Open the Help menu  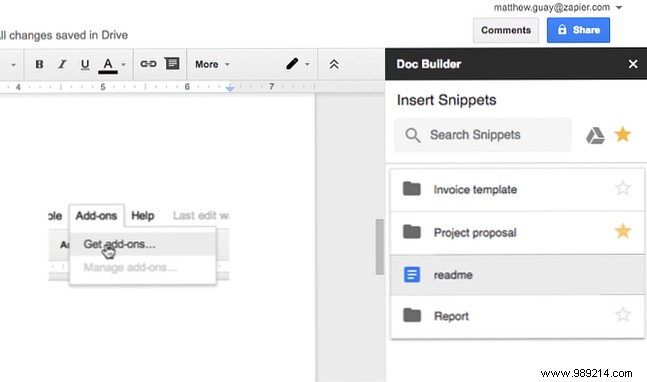pyautogui.click(x=143, y=216)
